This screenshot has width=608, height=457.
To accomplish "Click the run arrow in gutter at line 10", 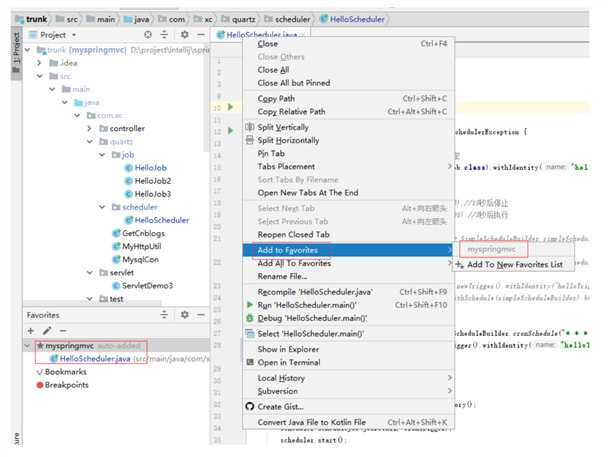I will 230,107.
